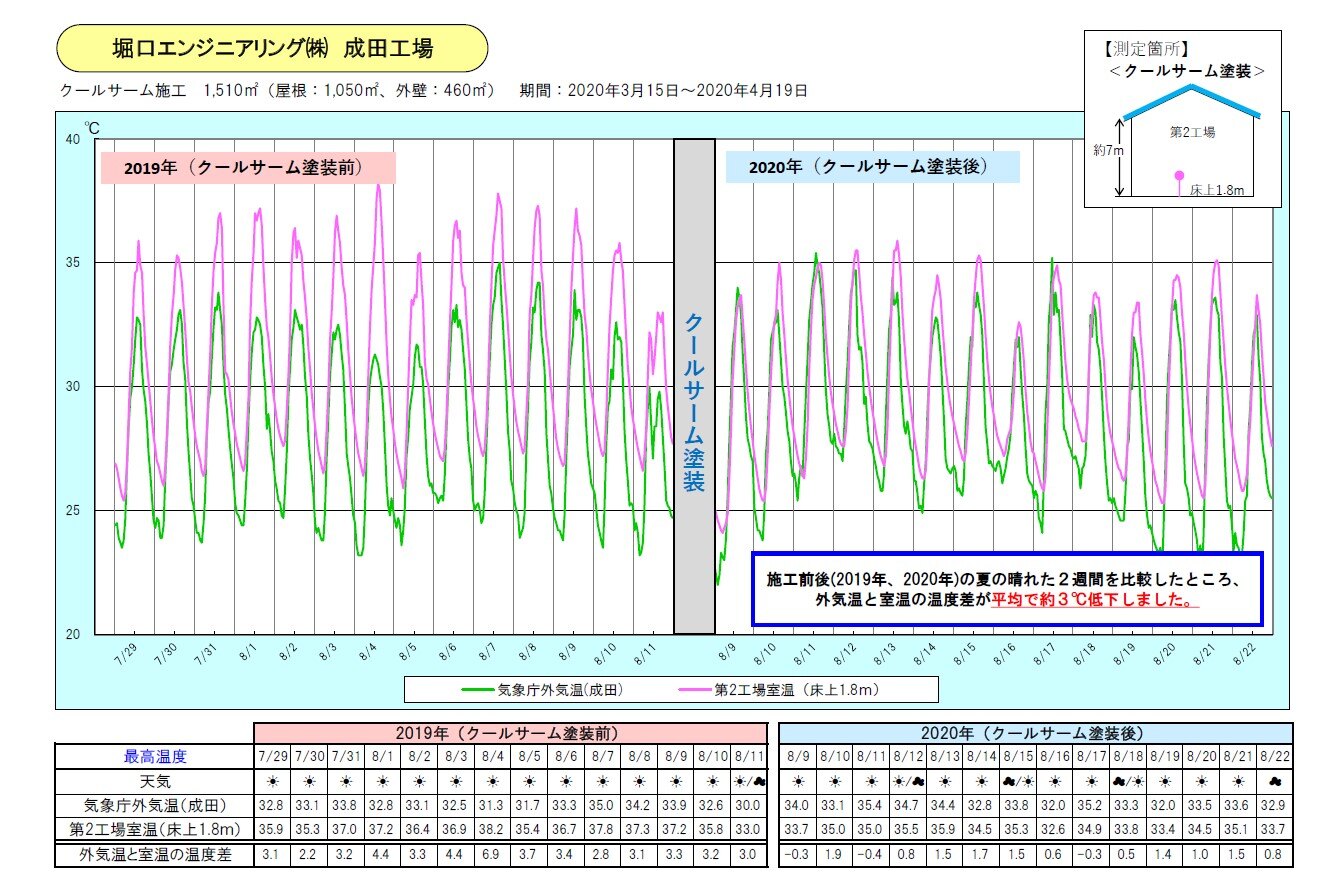Viewport: 1333px width, 872px height.
Task: Click the green line sample in the legend
Action: (x=478, y=689)
